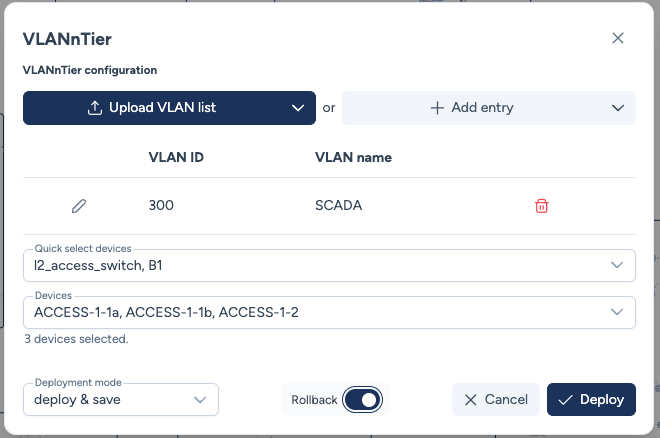The image size is (660, 438).
Task: Click the pencil edit icon for VLAN 300
Action: tap(79, 206)
